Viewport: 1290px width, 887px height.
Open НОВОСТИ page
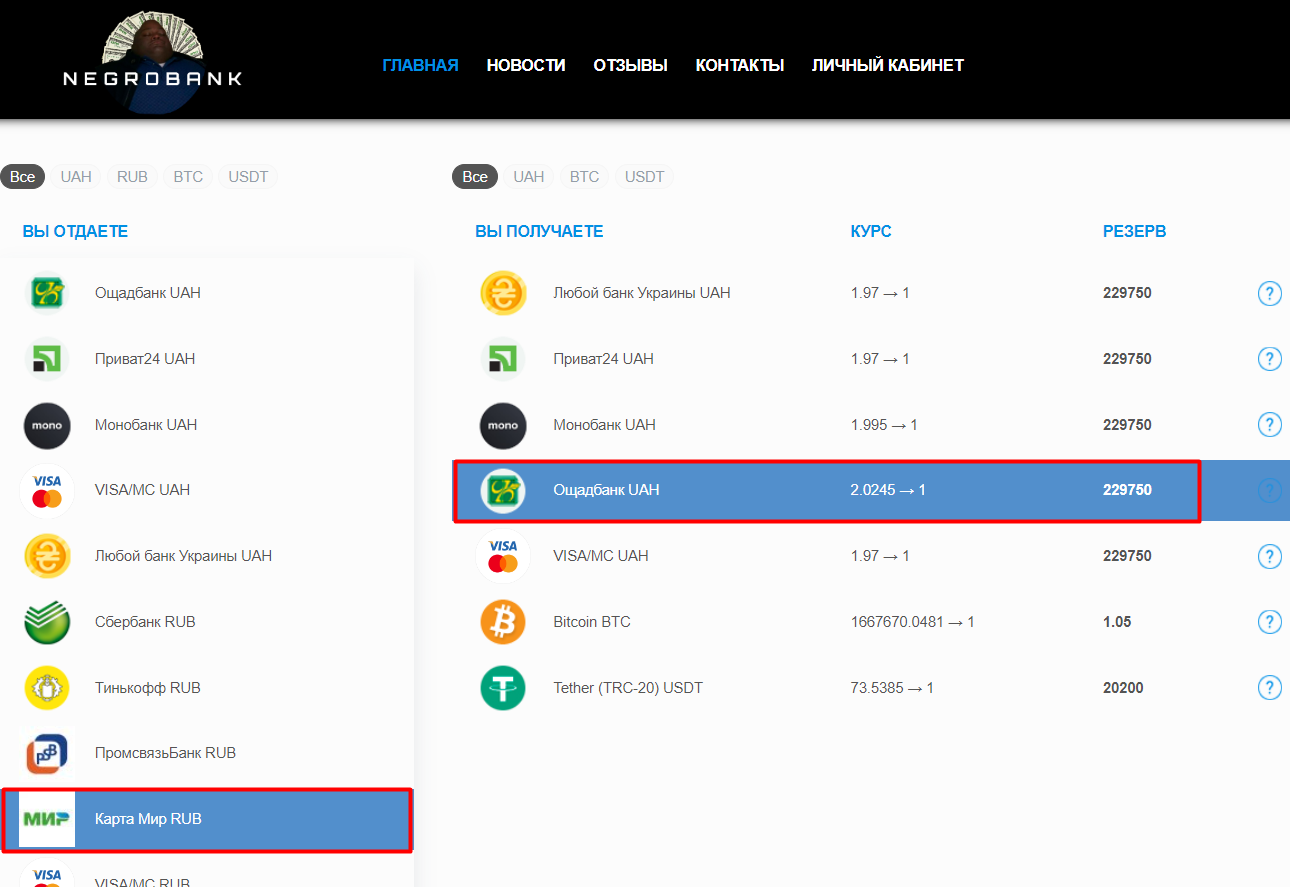526,65
